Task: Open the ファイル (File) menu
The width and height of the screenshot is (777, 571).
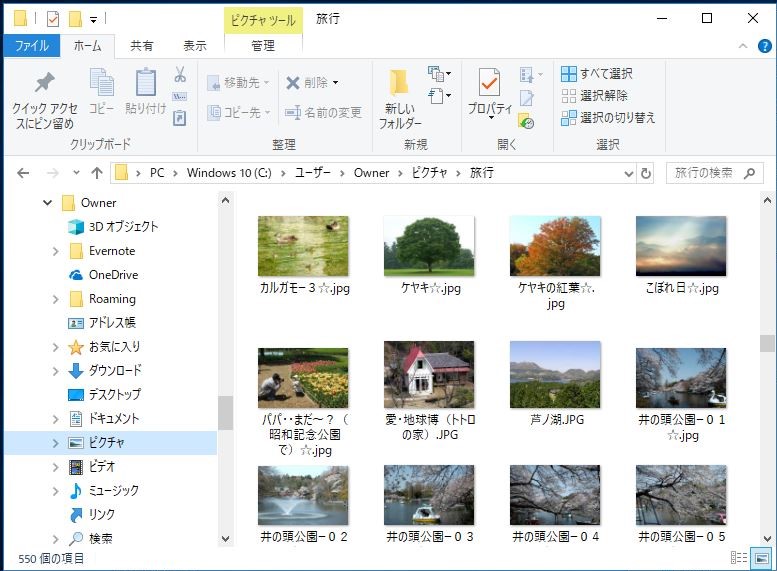Action: (x=32, y=46)
